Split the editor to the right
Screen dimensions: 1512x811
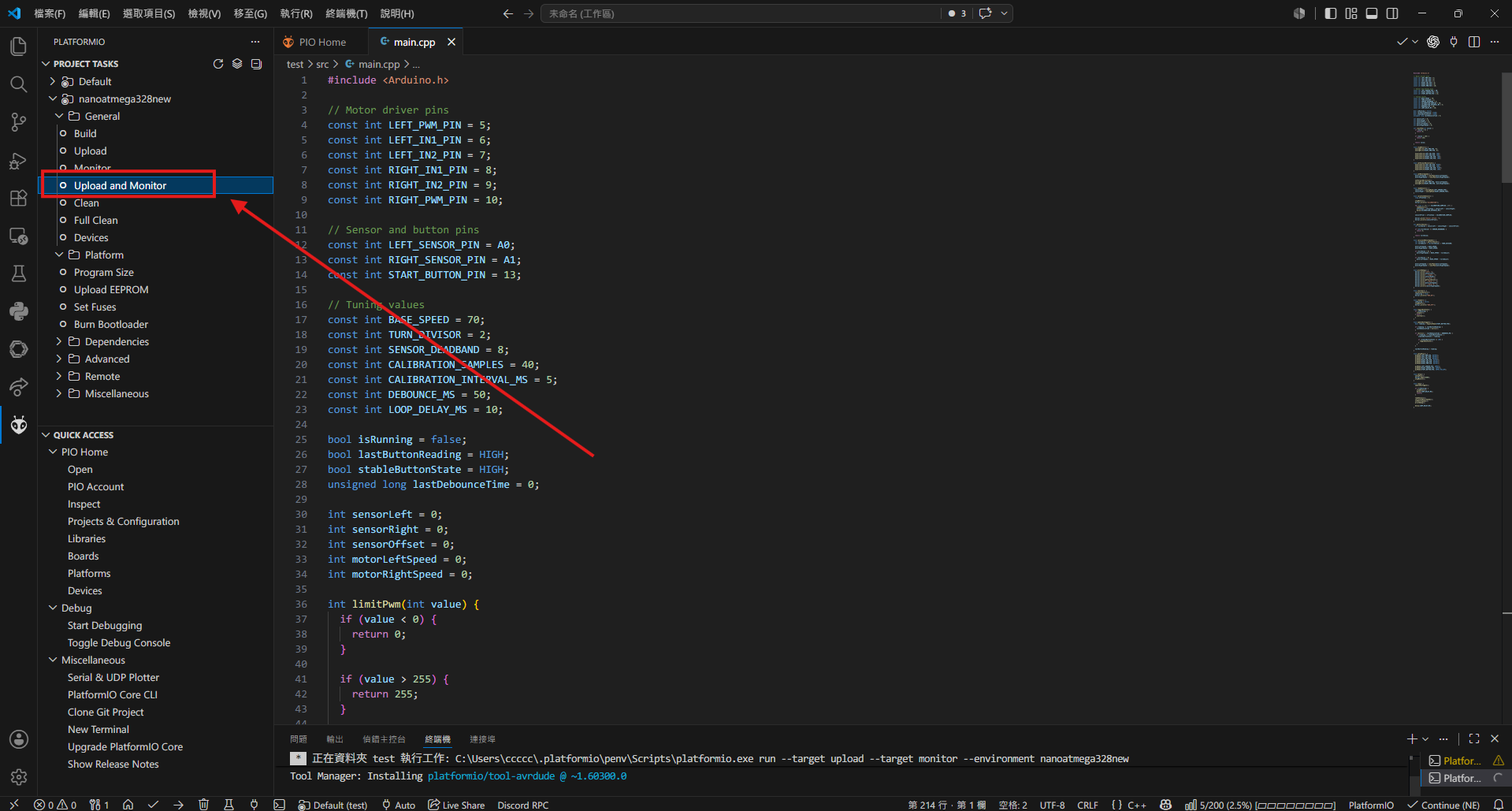coord(1474,42)
